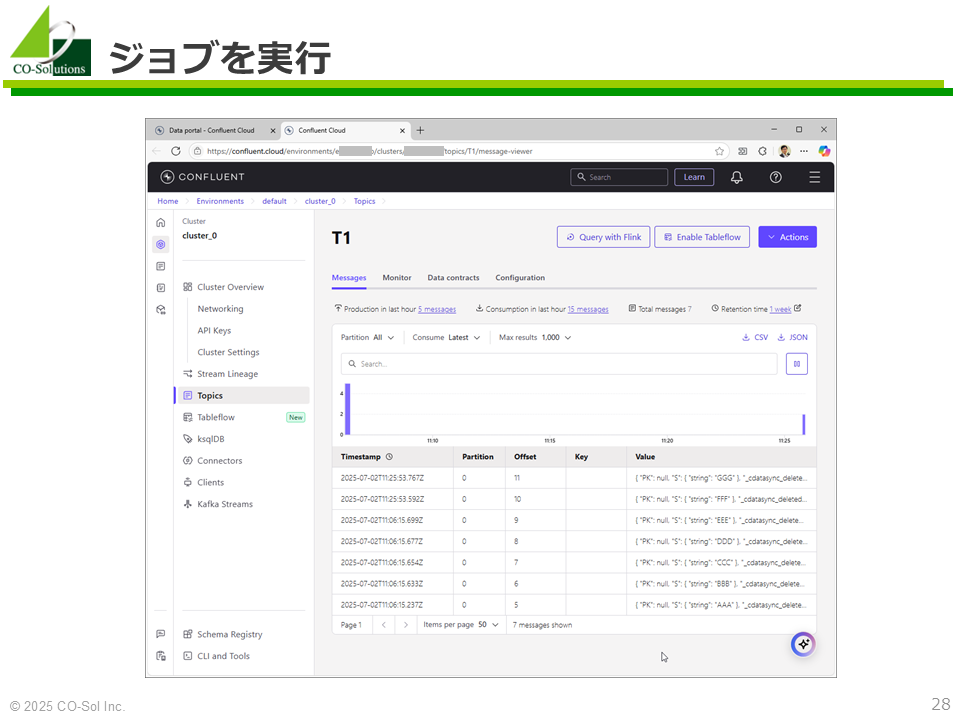
Task: Select the message row with value "GGG"
Action: (x=574, y=478)
